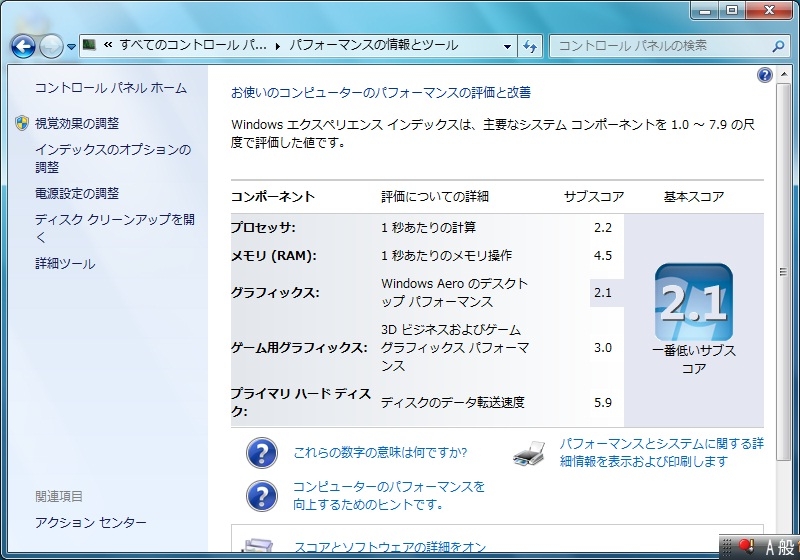Click the vertical scrollbar thumb
Image resolution: width=800 pixels, height=560 pixels.
point(783,272)
